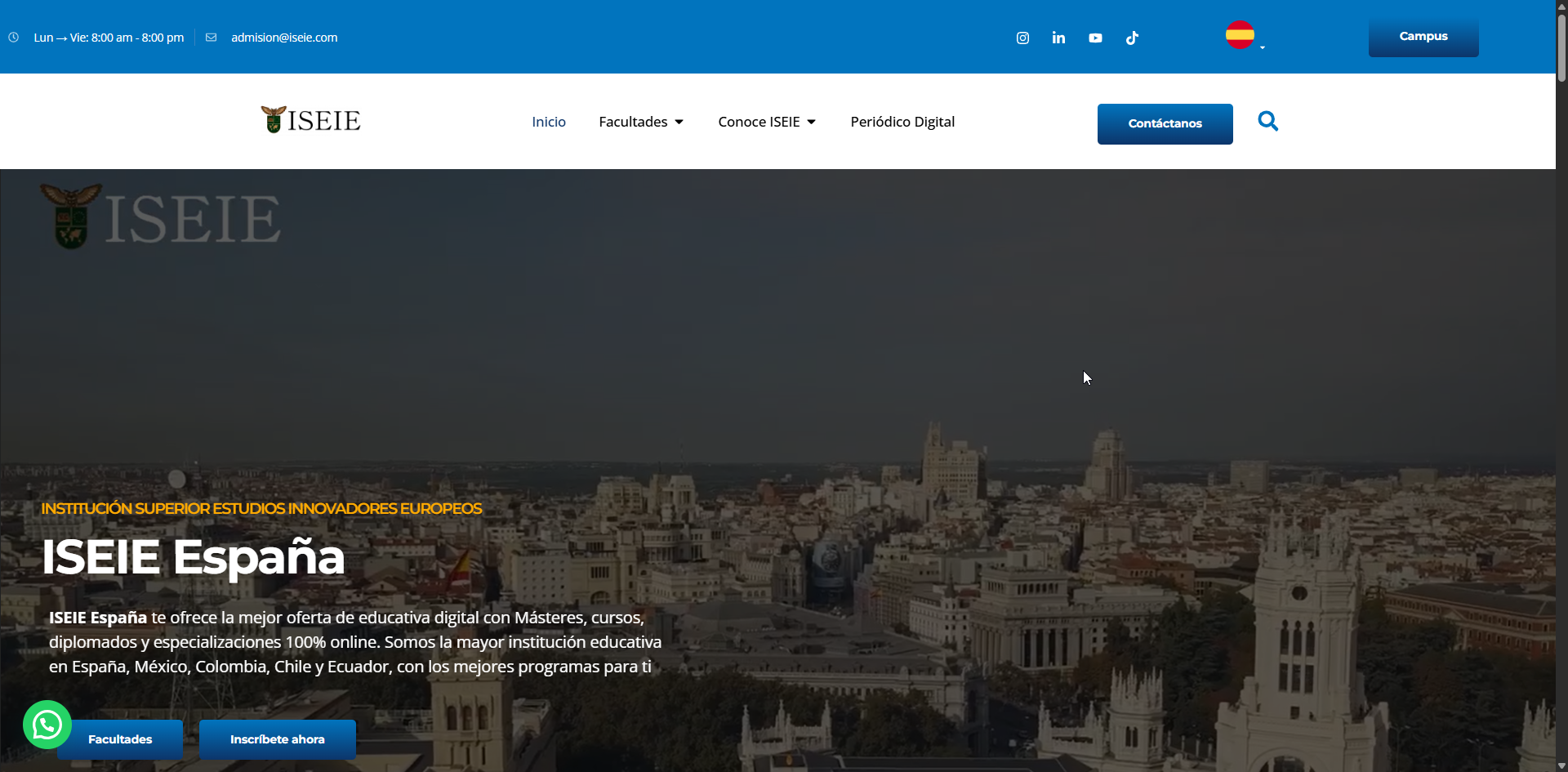This screenshot has height=772, width=1568.
Task: Click the YouTube channel icon
Action: 1095,38
